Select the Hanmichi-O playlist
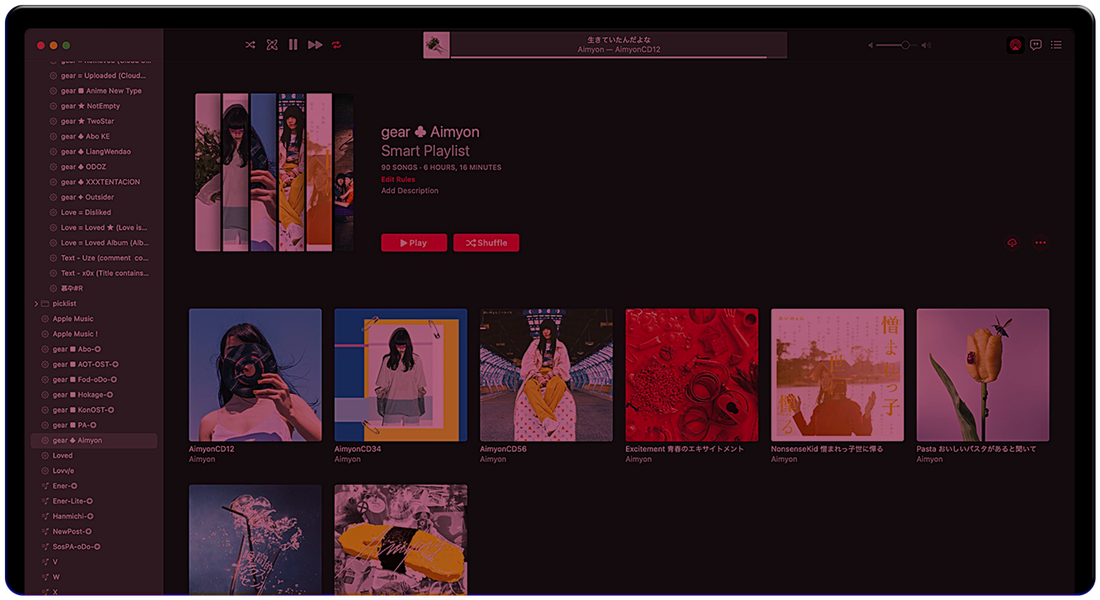The image size is (1100, 600). point(94,516)
